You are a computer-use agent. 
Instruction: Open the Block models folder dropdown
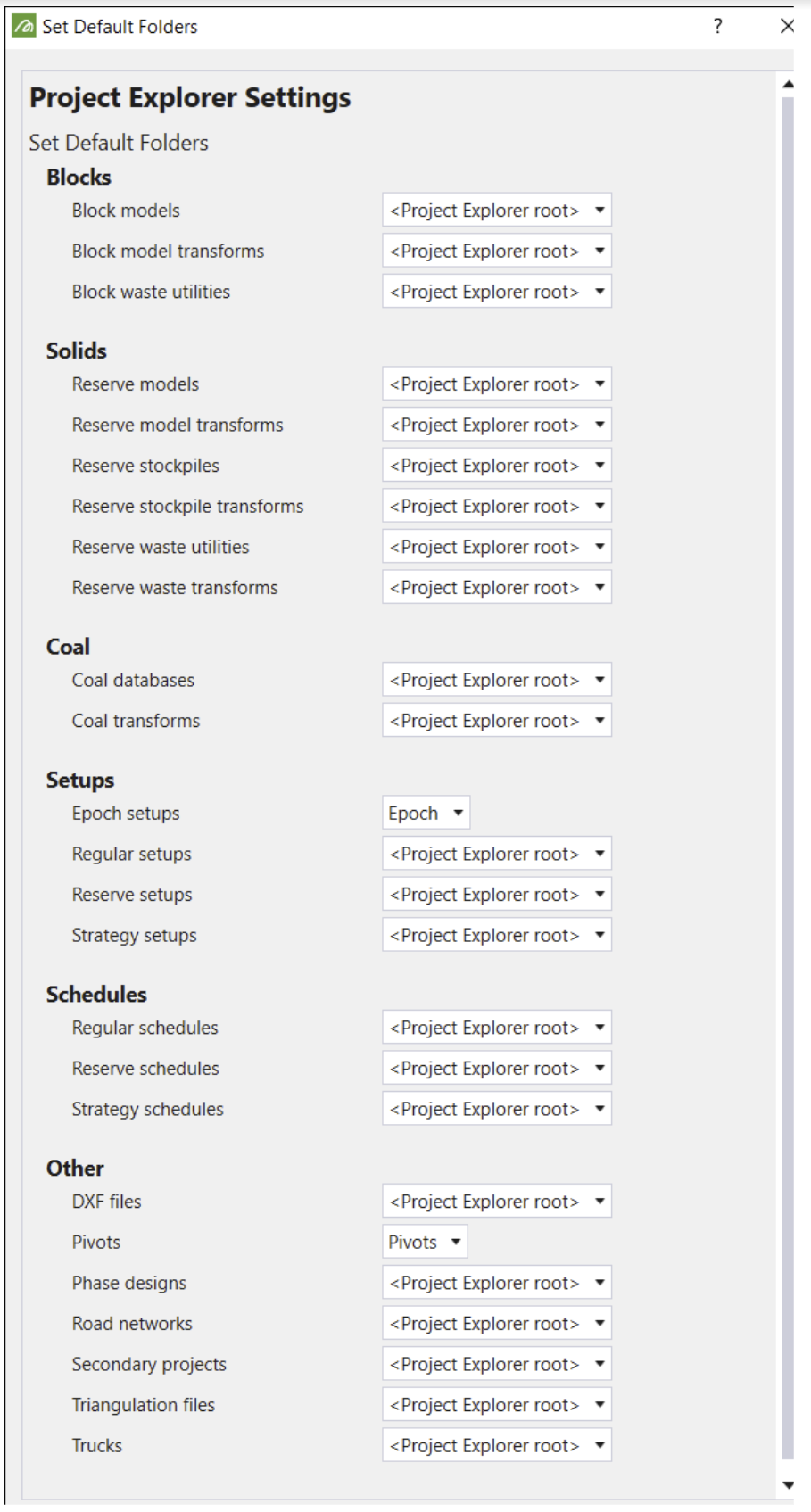click(497, 211)
